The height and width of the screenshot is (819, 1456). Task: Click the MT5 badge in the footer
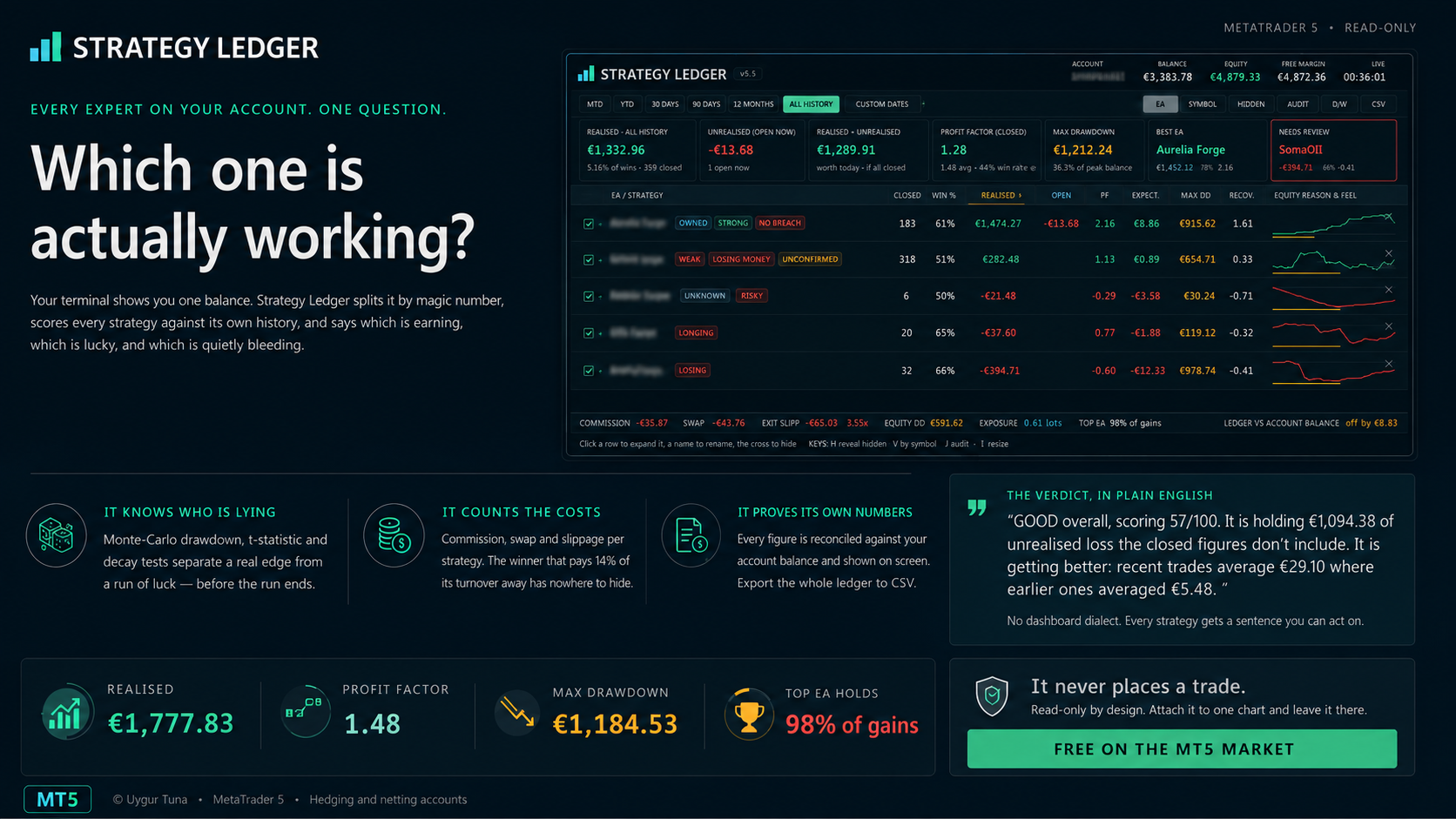[57, 799]
